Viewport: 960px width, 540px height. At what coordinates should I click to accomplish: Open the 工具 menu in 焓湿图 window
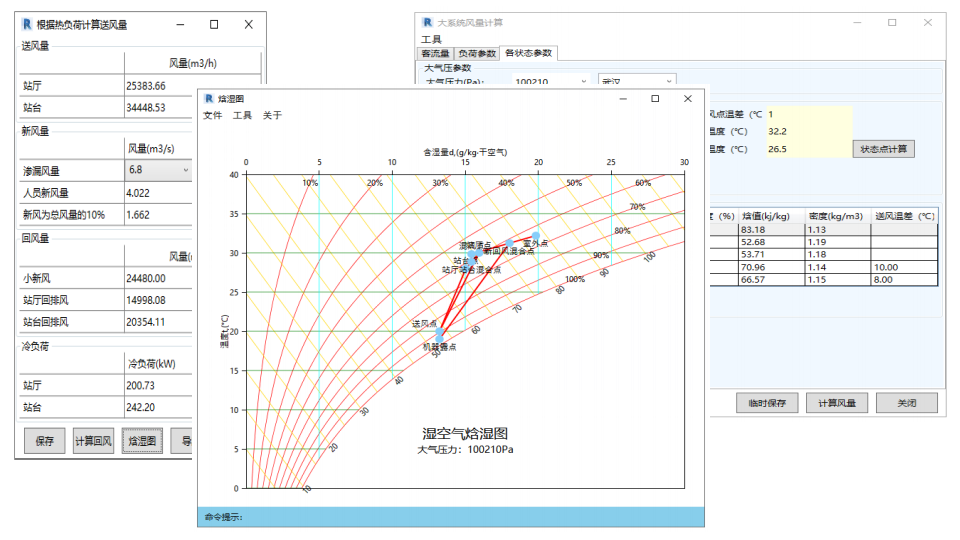(242, 115)
